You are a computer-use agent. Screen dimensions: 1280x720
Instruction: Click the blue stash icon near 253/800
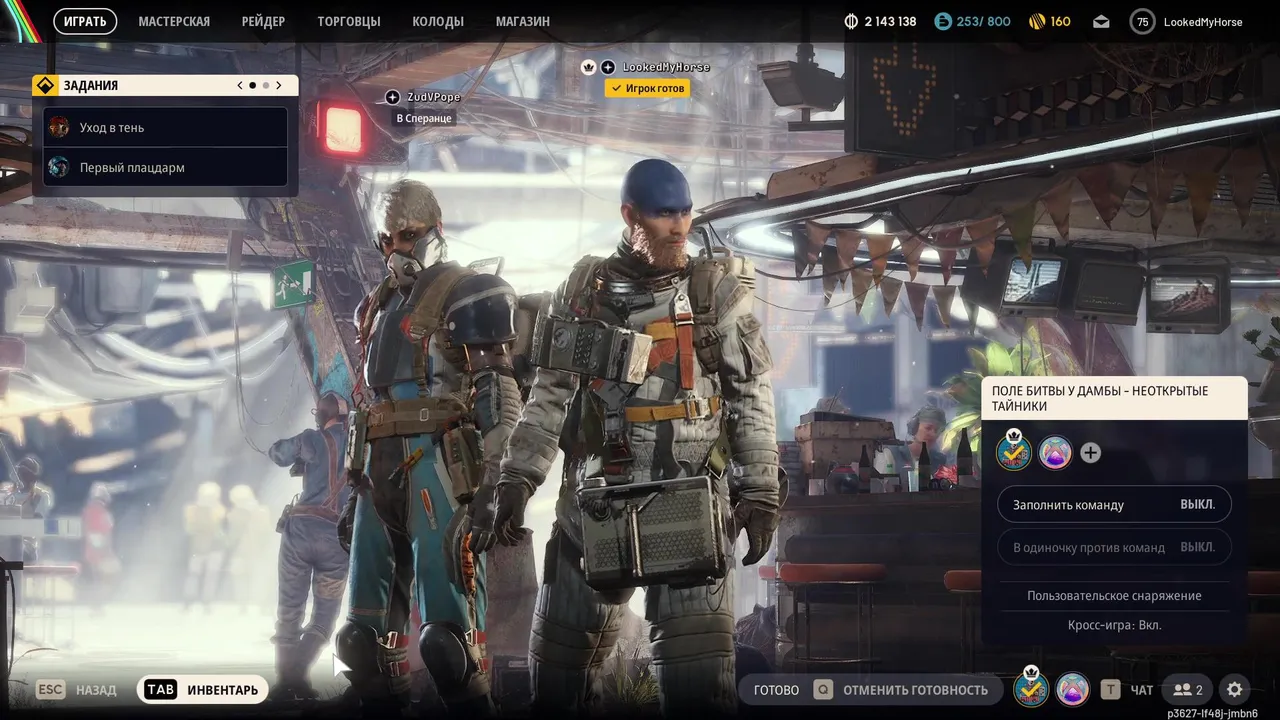(943, 21)
